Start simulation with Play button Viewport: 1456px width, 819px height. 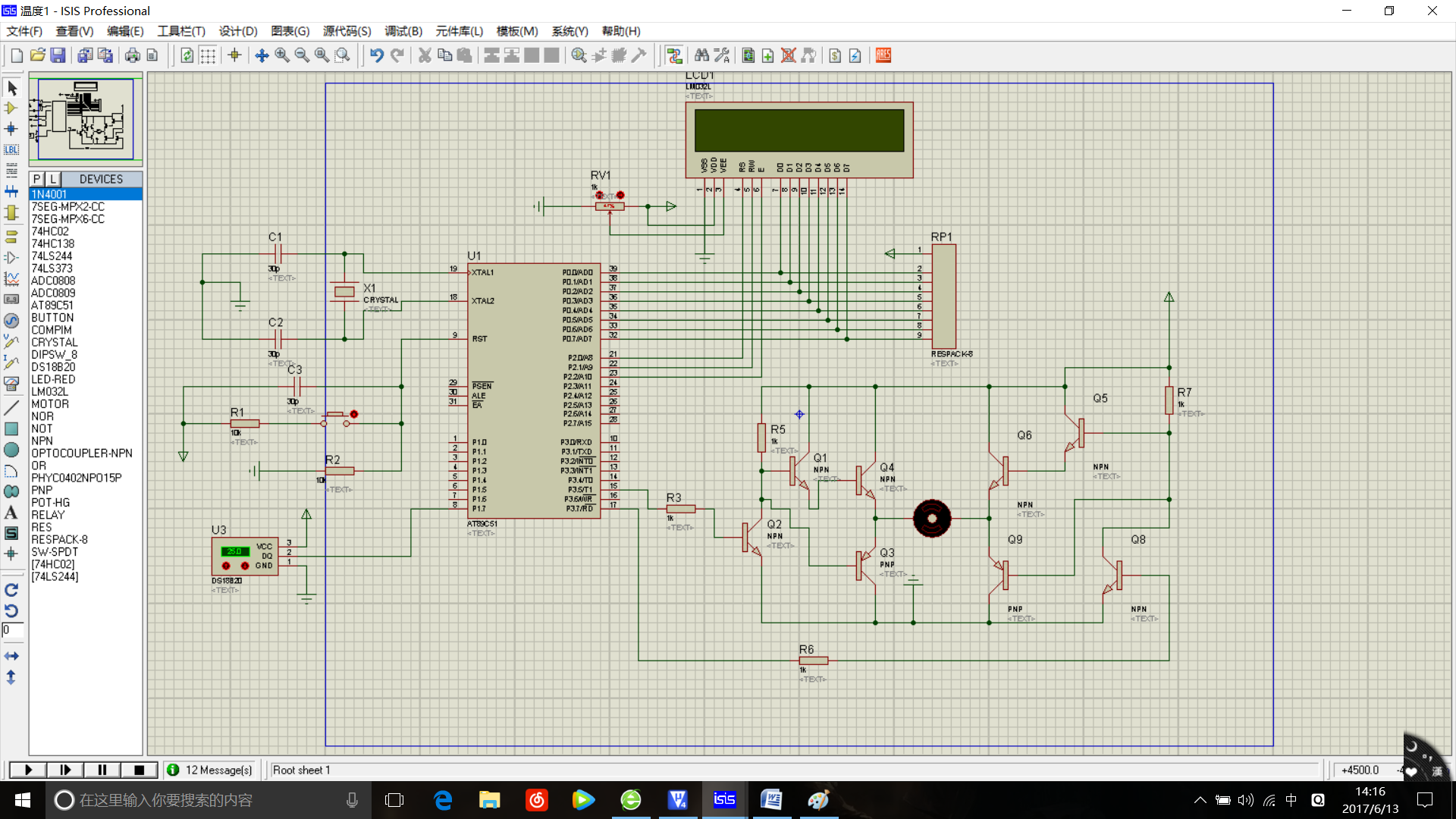click(28, 770)
